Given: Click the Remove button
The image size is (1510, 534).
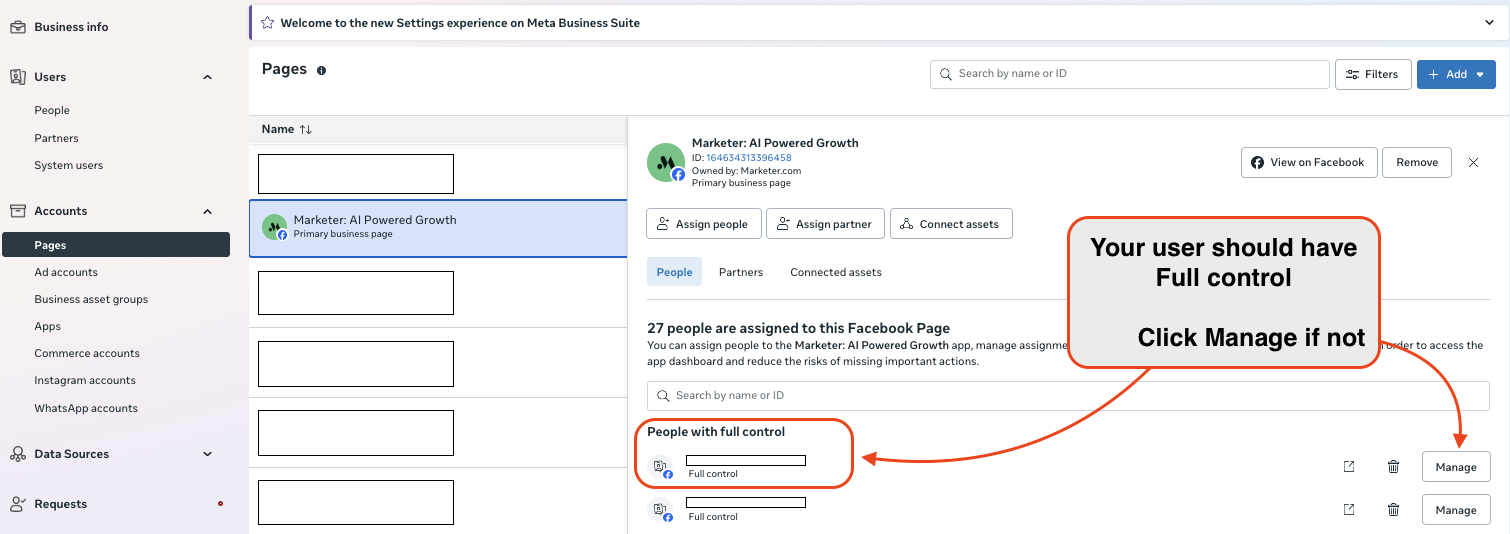Looking at the screenshot, I should click(1417, 163).
